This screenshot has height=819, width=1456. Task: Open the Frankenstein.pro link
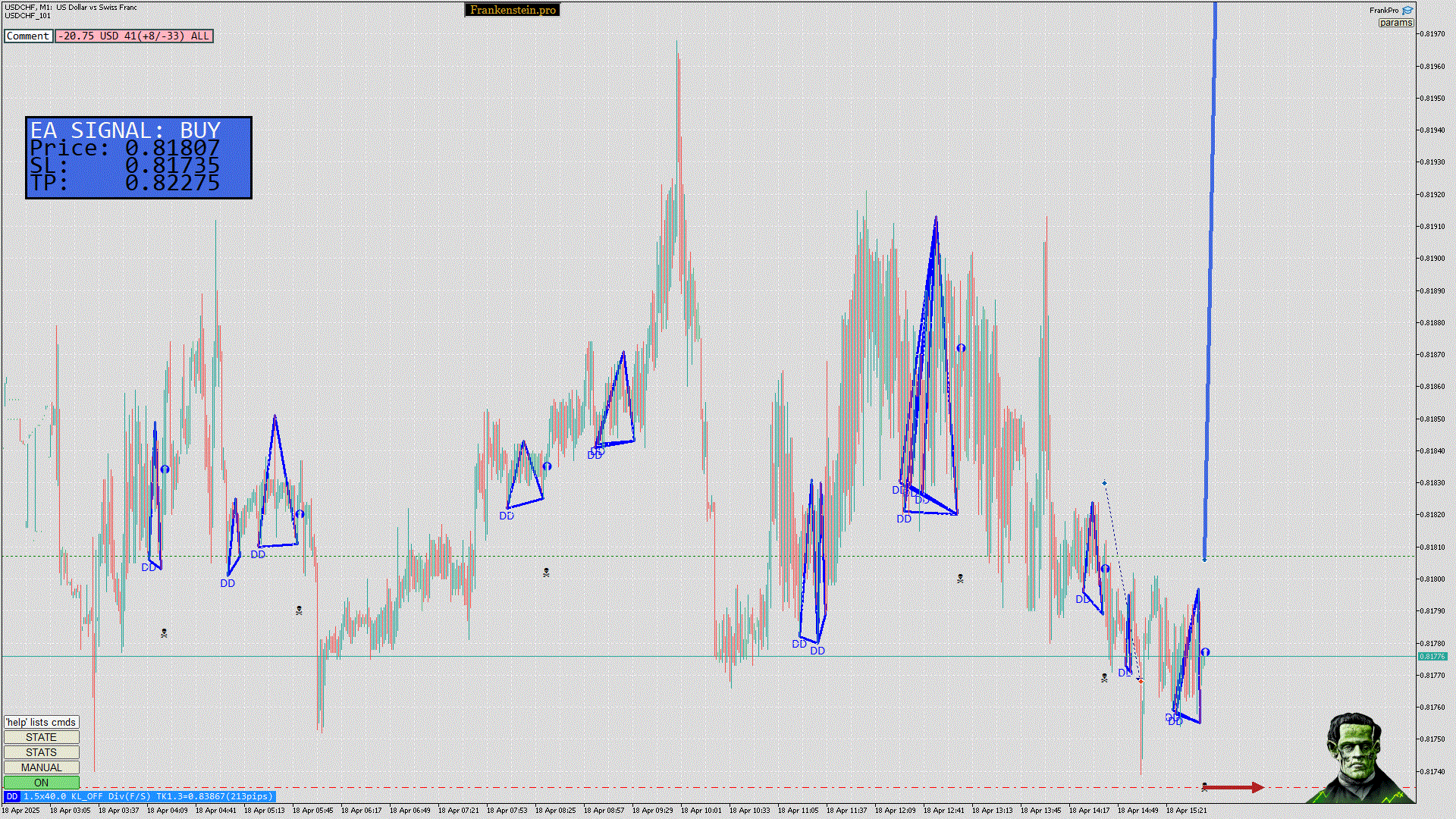513,10
